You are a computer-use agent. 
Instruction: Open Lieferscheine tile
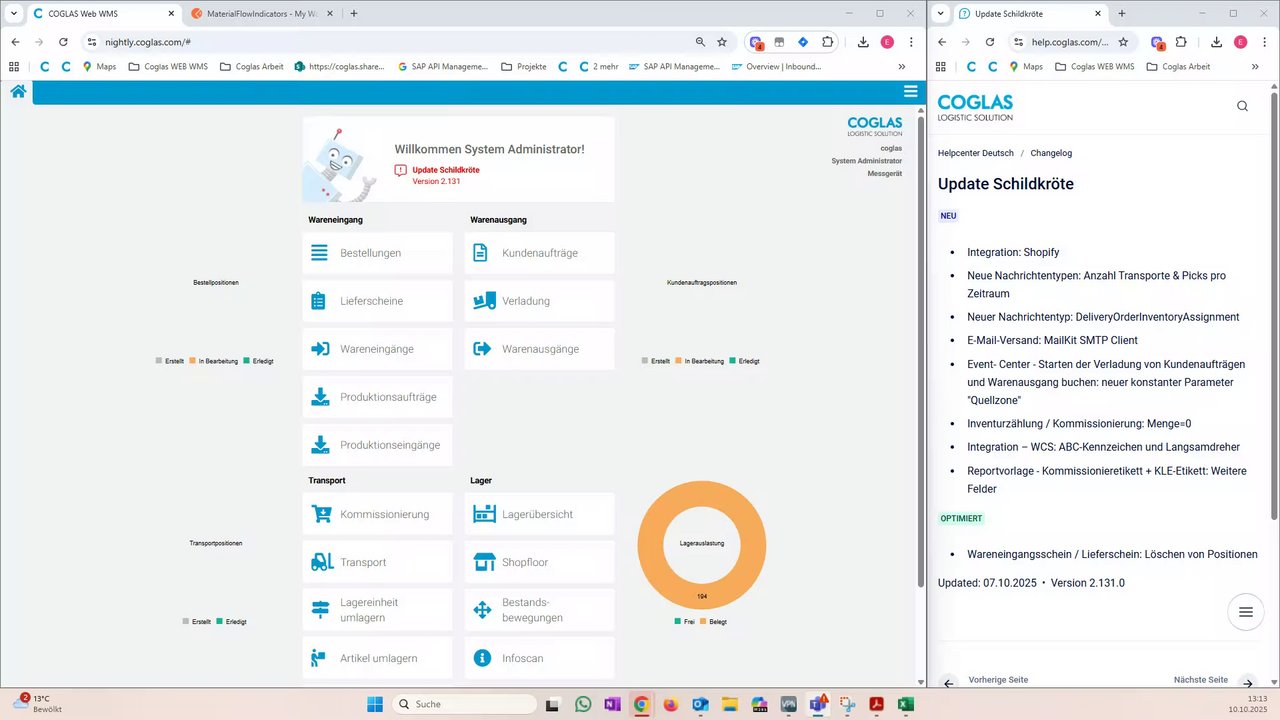click(x=377, y=301)
